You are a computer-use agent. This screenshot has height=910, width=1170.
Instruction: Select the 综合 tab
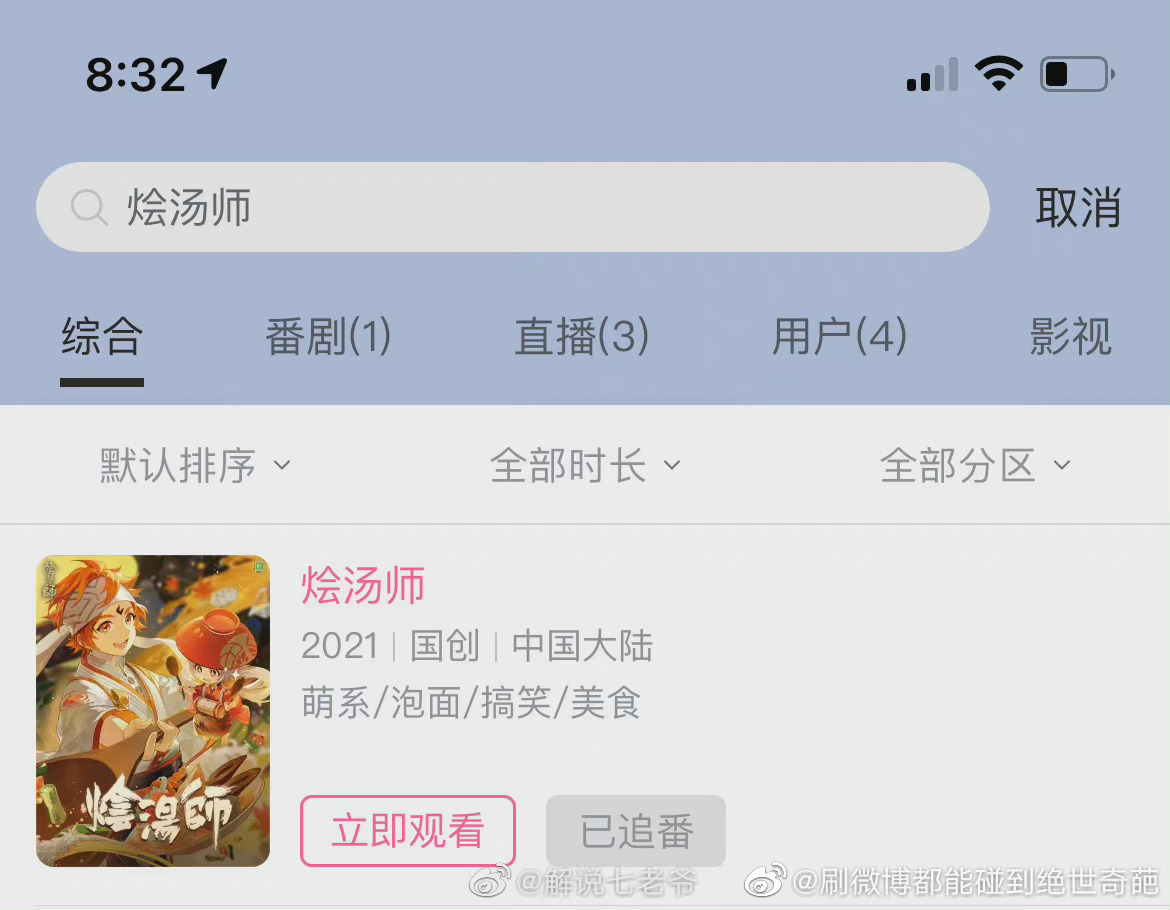102,336
